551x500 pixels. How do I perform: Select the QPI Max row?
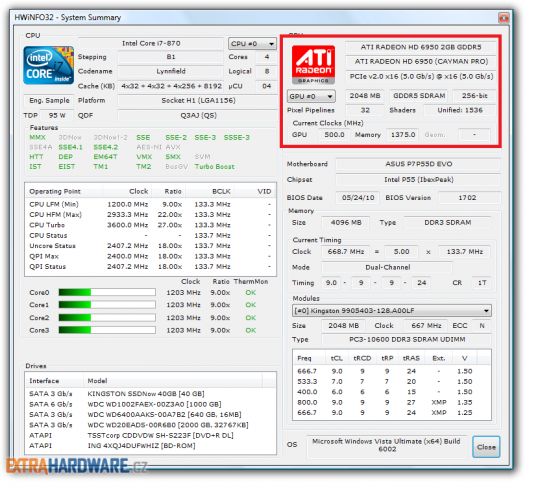150,256
